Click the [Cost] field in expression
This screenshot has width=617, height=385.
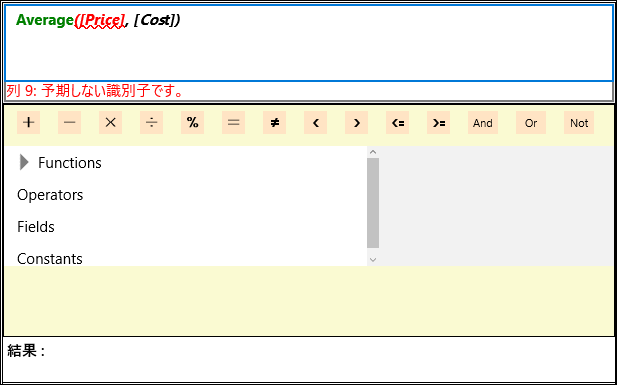[154, 20]
